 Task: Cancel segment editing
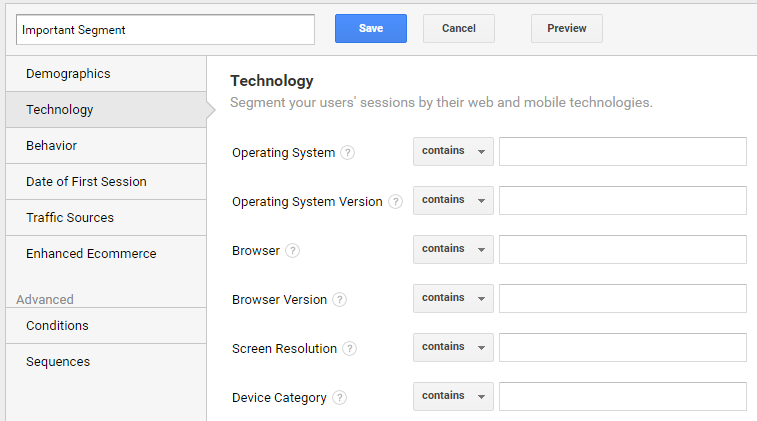click(459, 28)
